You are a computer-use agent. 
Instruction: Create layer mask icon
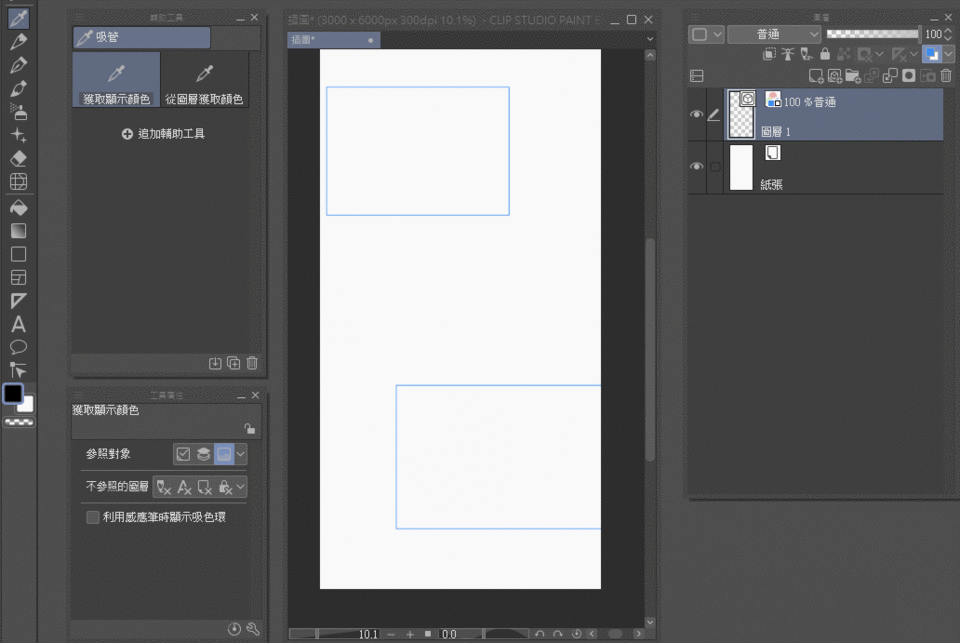pos(909,76)
